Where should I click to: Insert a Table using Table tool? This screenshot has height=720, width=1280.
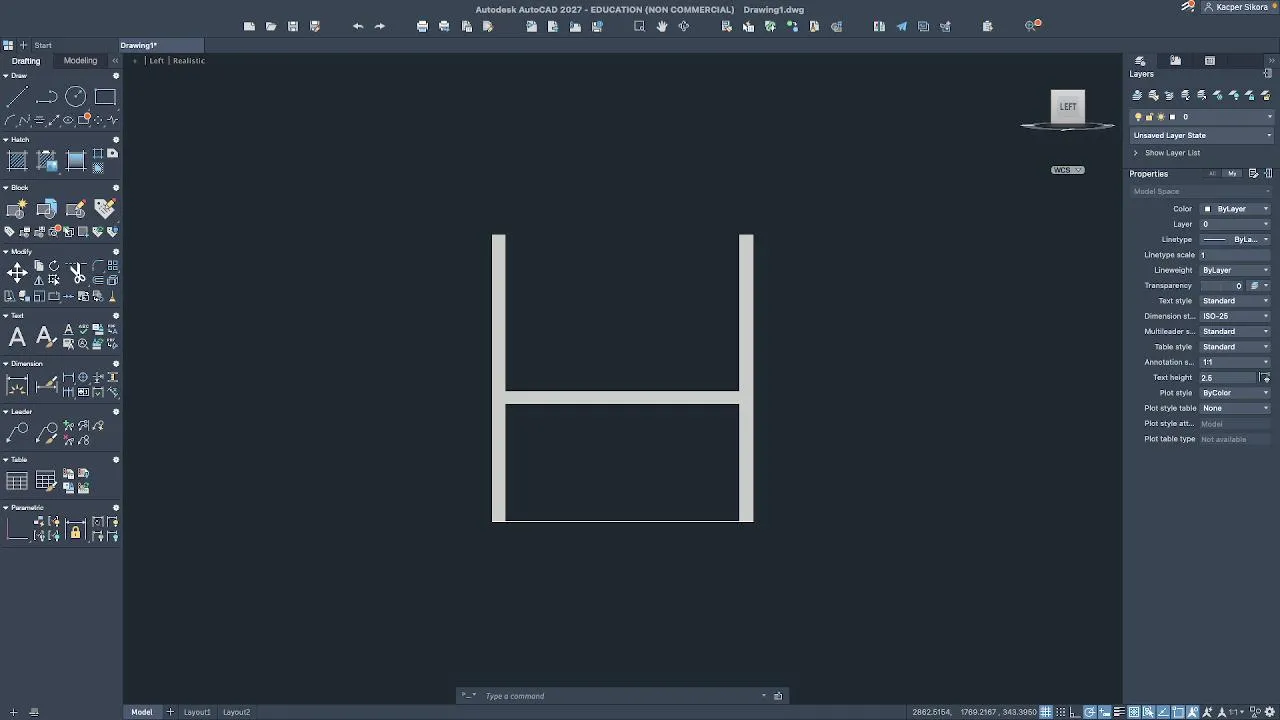point(17,481)
